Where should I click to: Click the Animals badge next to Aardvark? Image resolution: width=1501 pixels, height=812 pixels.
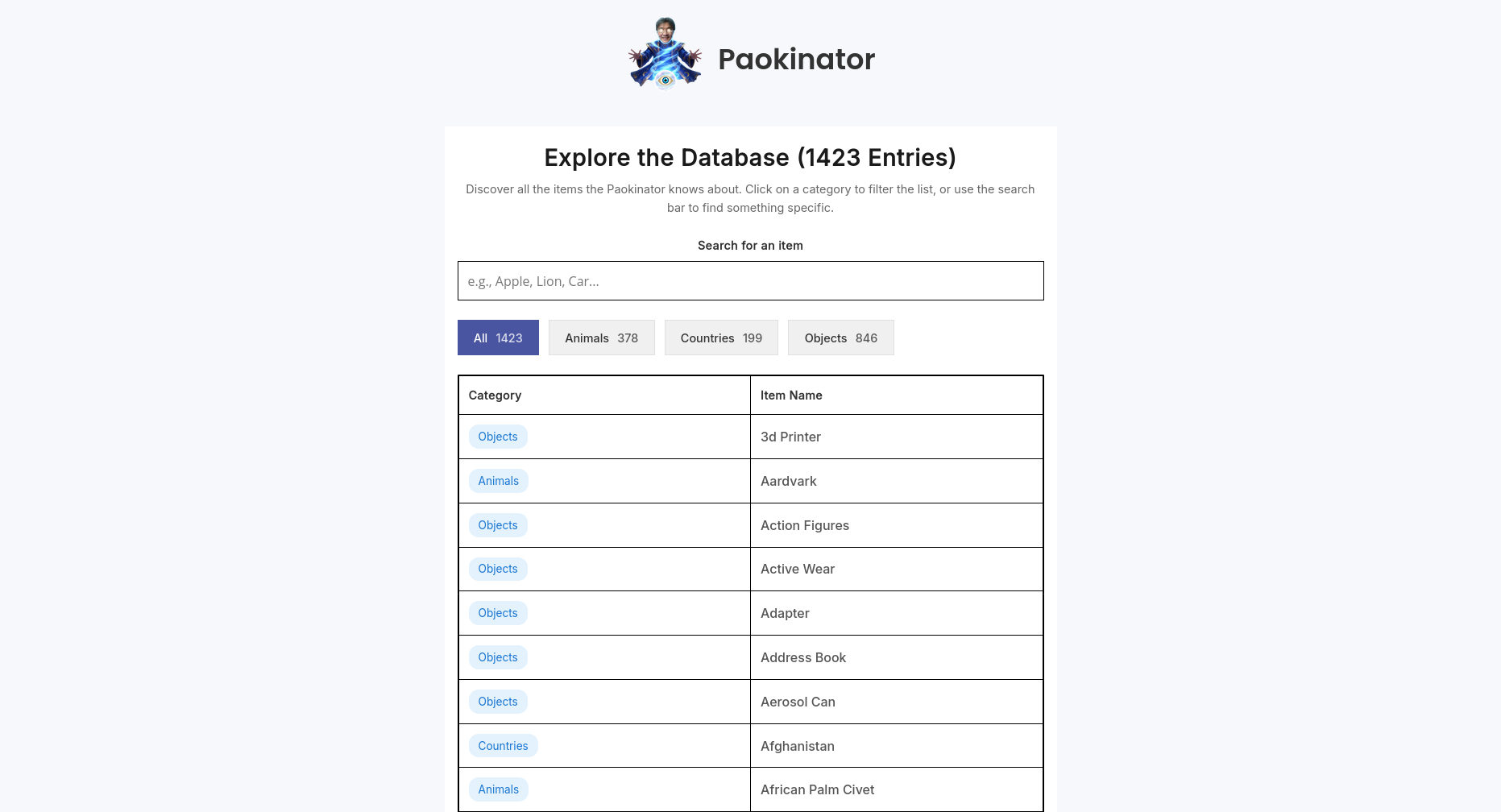498,480
